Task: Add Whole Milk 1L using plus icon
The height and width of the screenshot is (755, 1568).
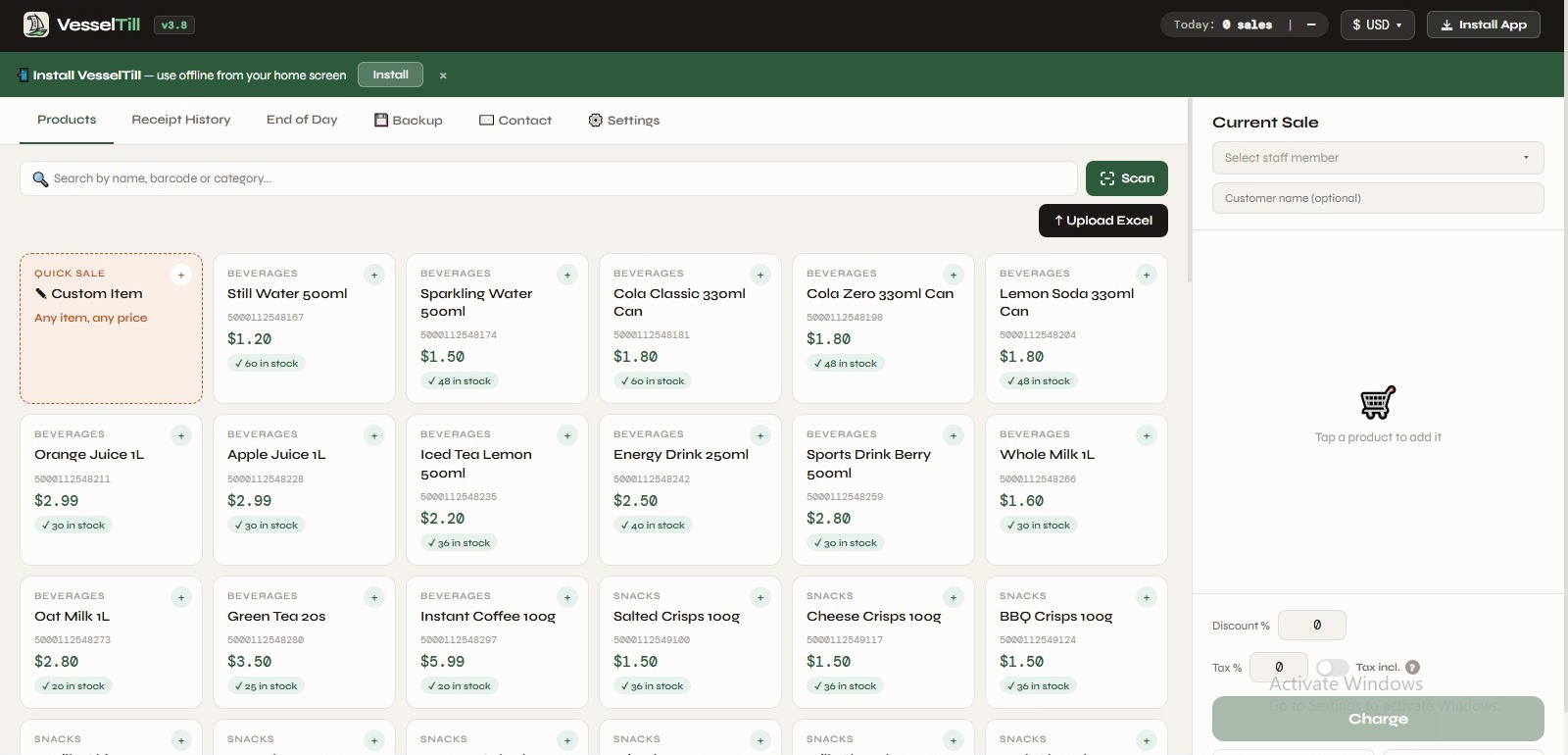Action: click(x=1147, y=435)
